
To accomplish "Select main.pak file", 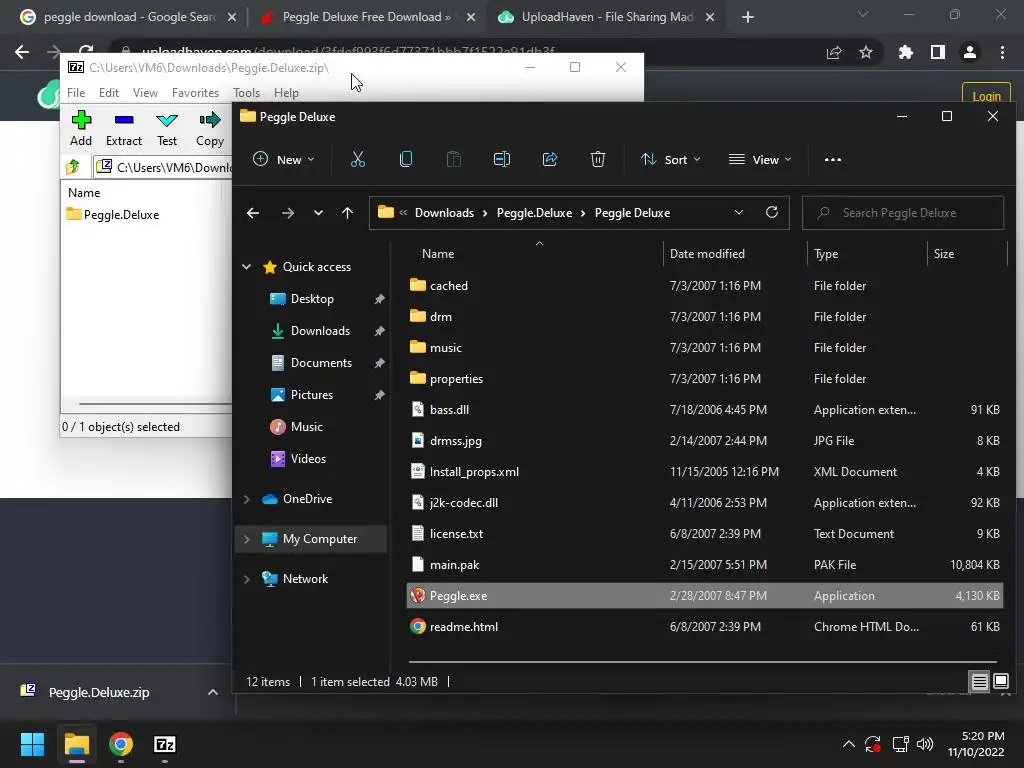I will tap(704, 565).
